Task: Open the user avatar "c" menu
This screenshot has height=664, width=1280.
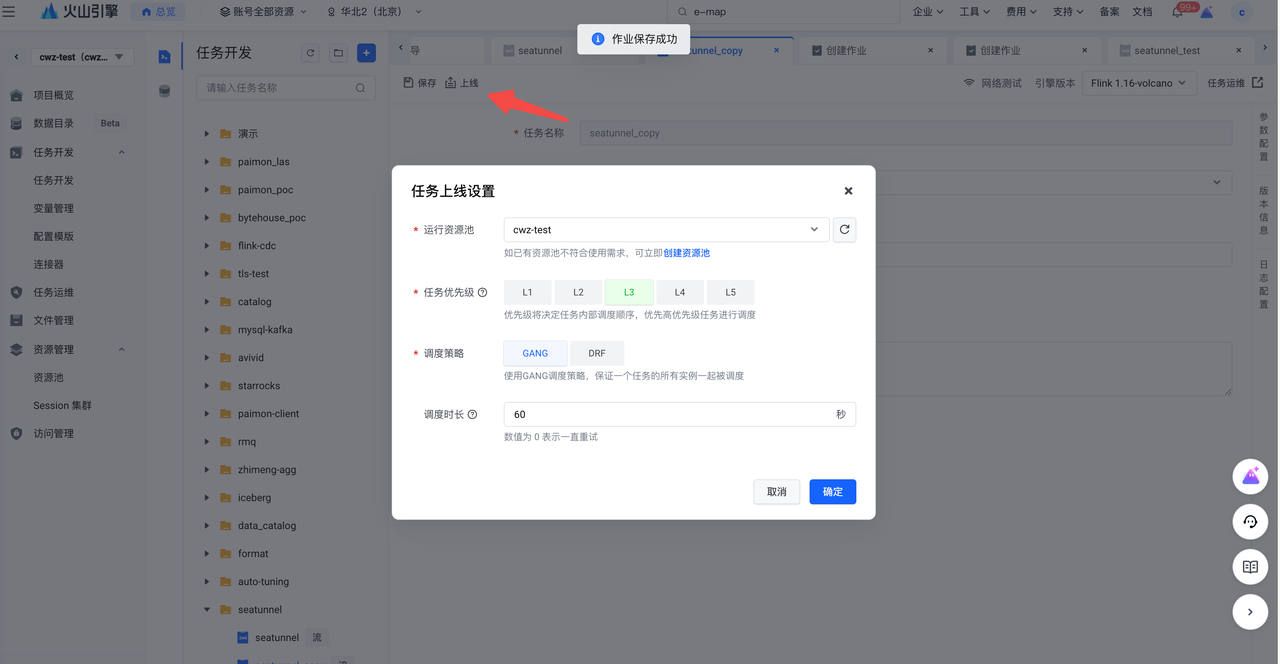Action: pos(1242,12)
